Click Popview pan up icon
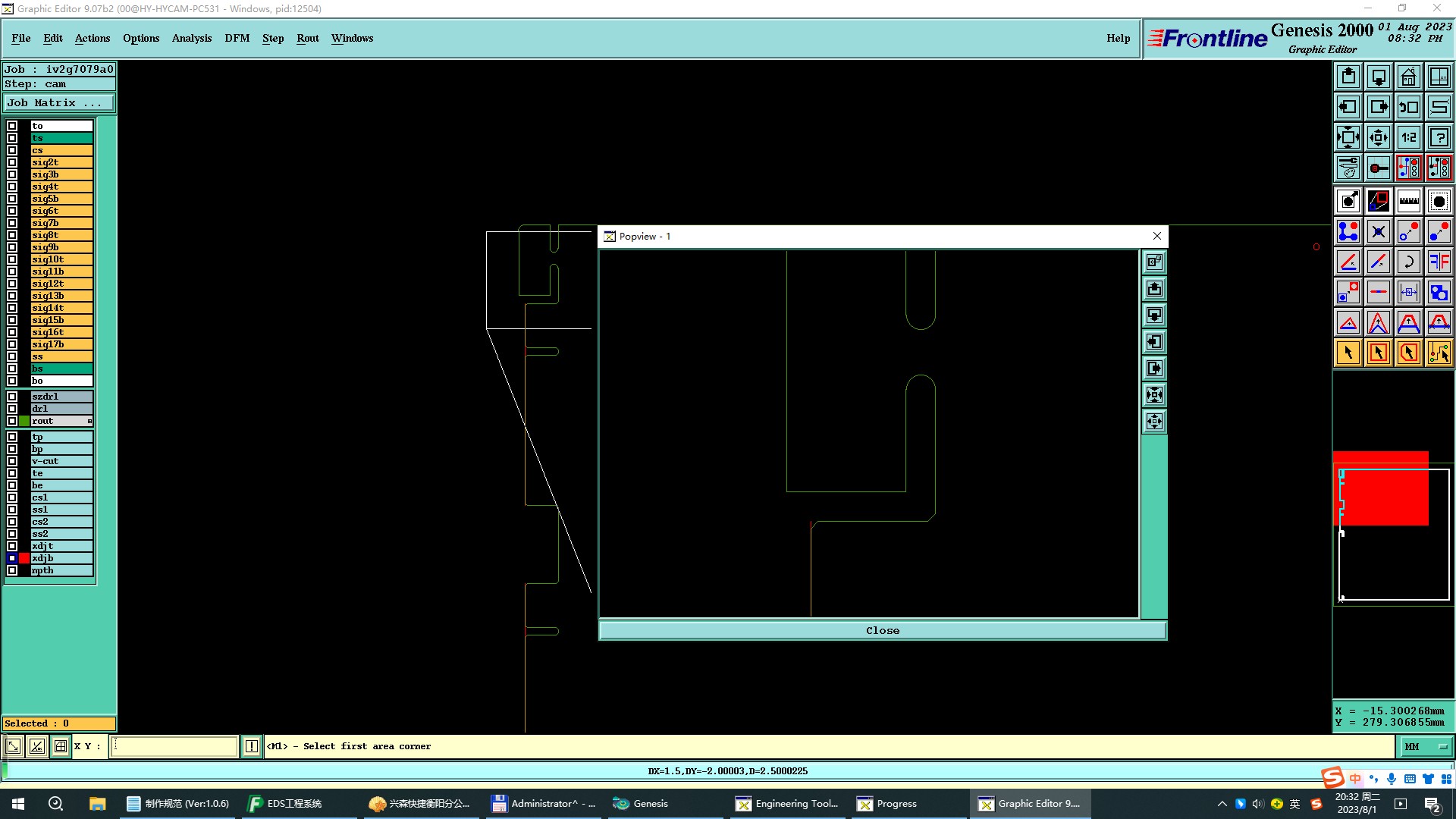This screenshot has height=819, width=1456. [1154, 289]
